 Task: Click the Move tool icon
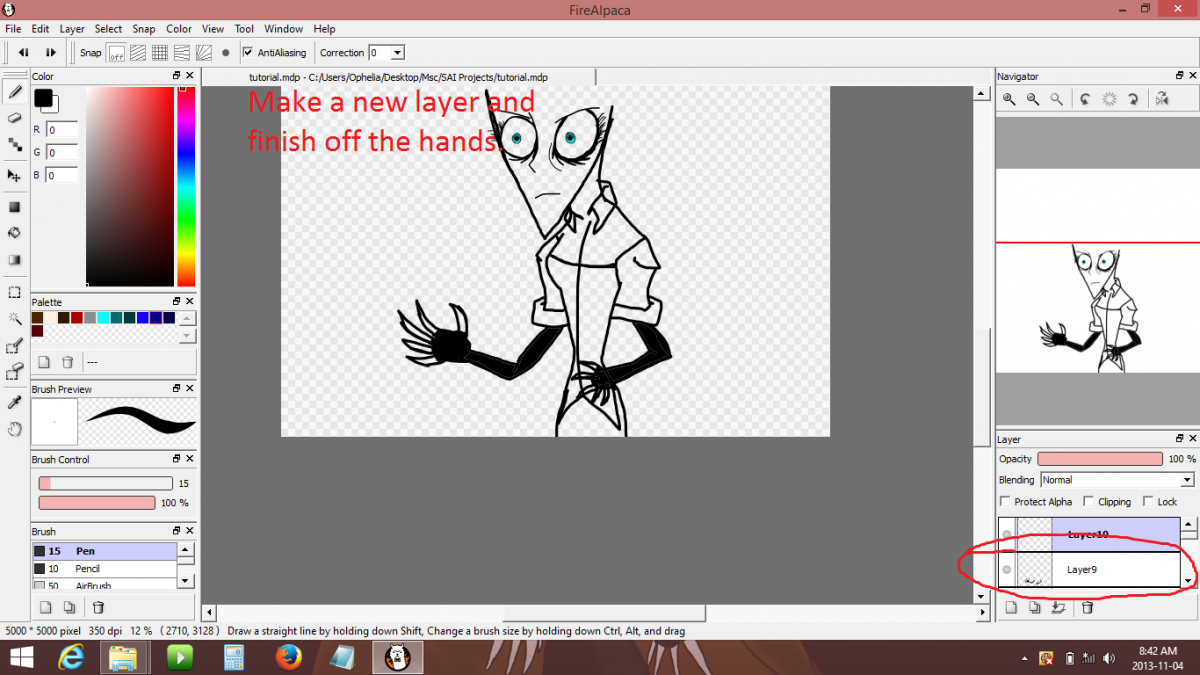[15, 175]
